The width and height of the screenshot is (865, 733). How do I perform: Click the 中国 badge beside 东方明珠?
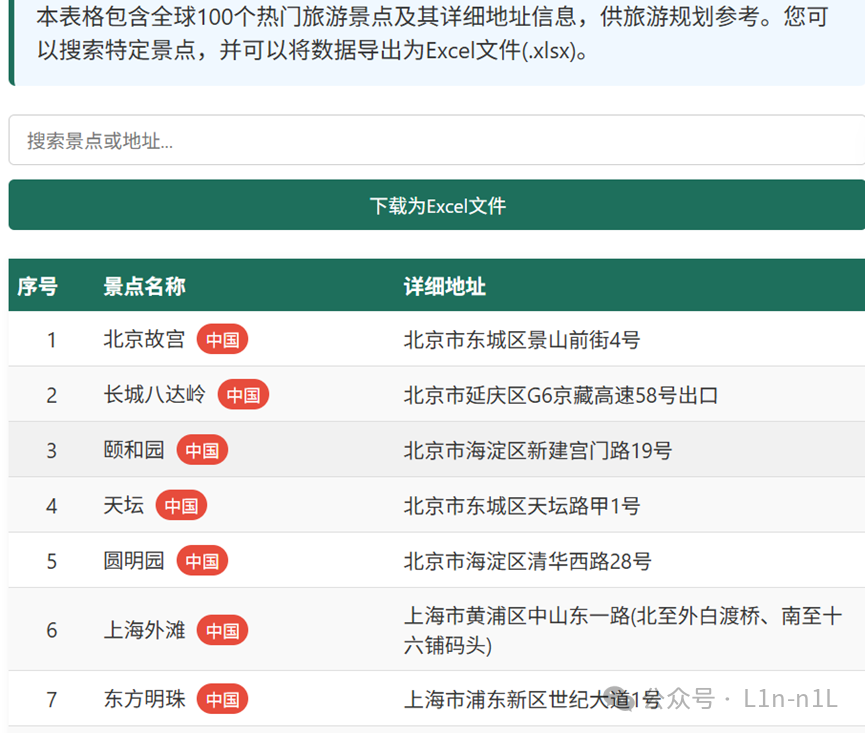pos(222,699)
